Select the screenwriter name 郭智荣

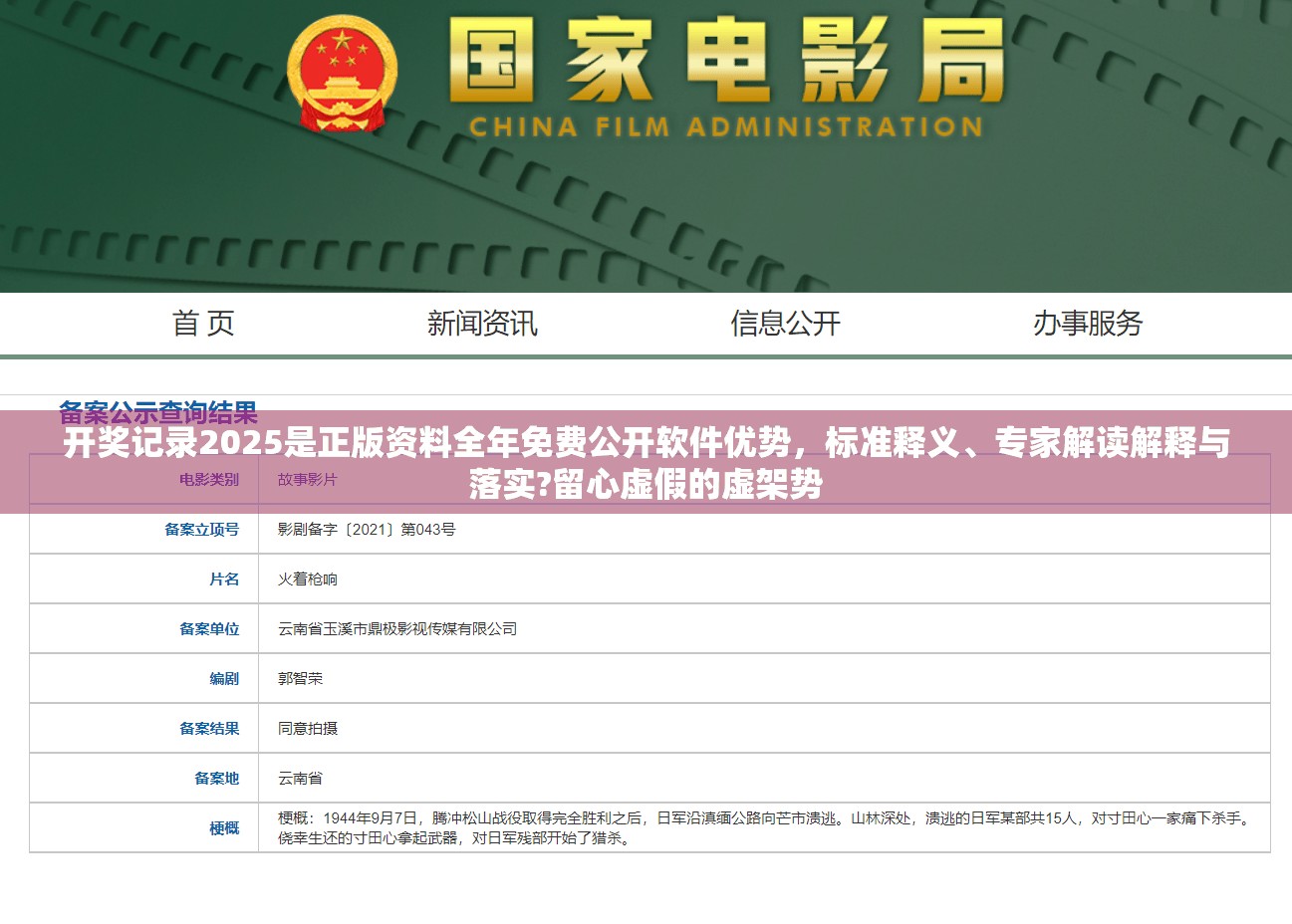pos(301,679)
